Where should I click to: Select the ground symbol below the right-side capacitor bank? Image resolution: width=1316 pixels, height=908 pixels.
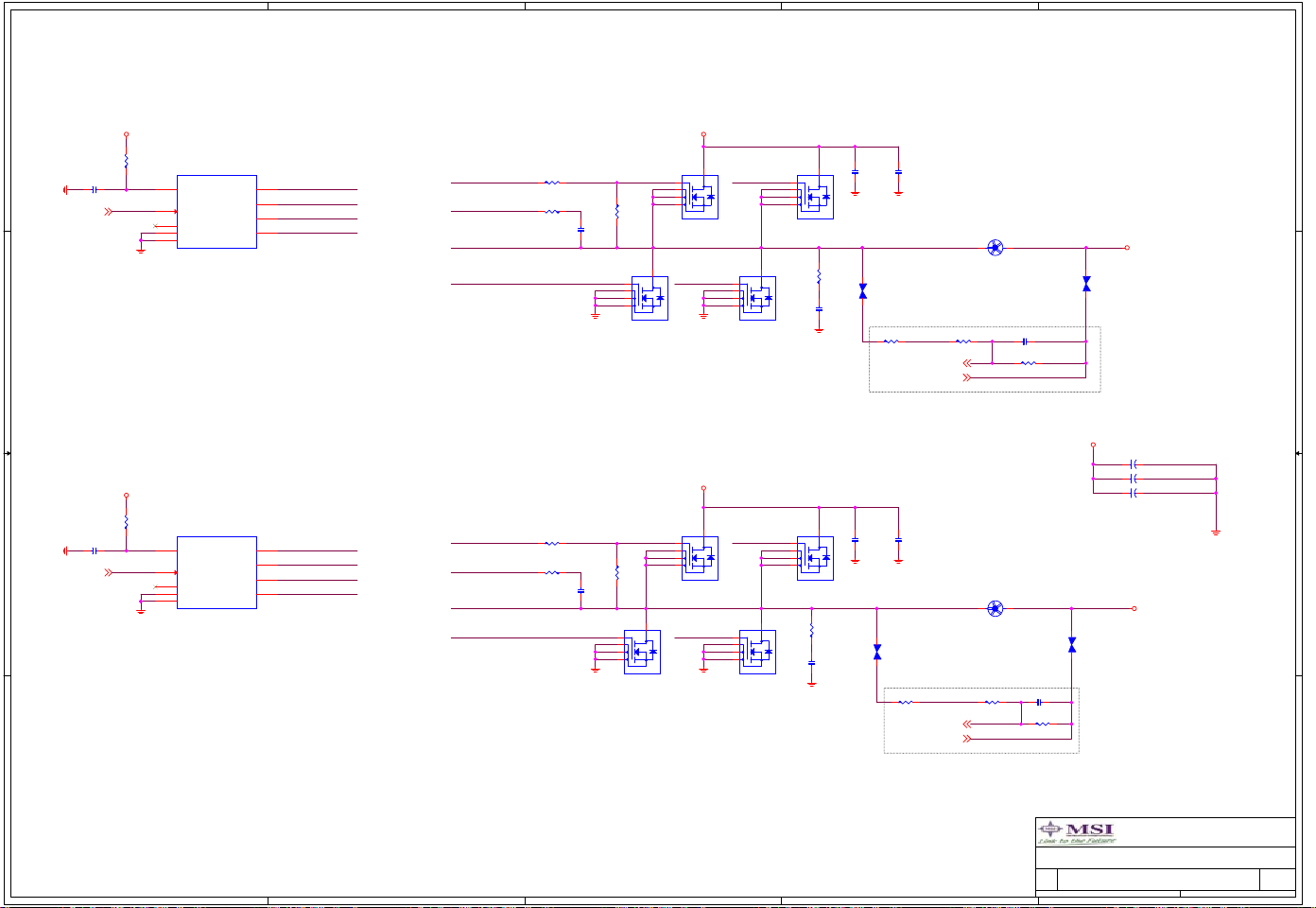click(1216, 533)
